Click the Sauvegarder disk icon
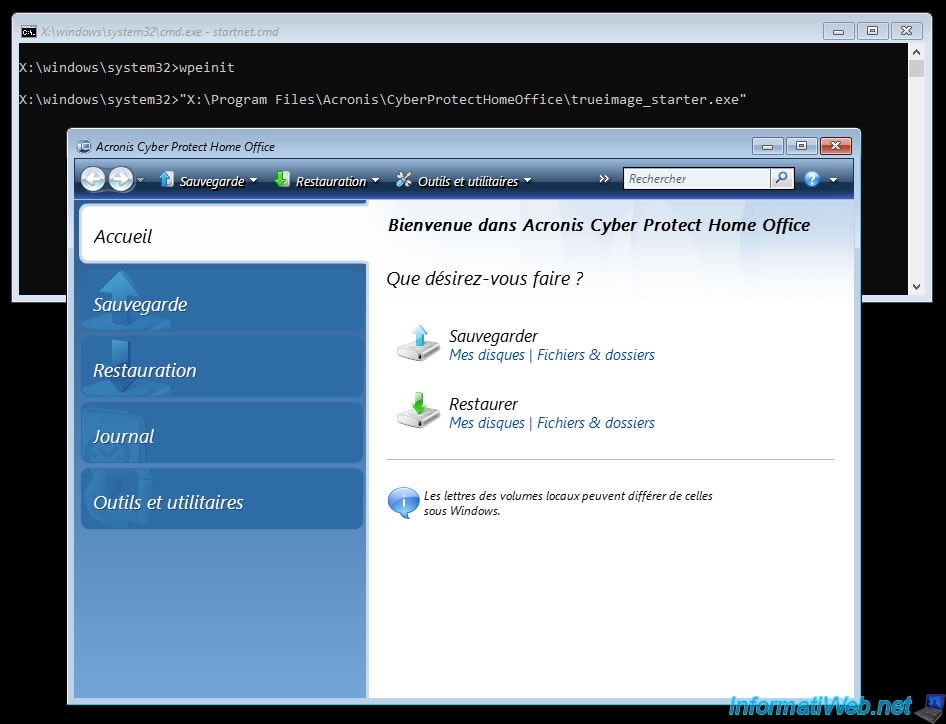946x724 pixels. pos(418,344)
